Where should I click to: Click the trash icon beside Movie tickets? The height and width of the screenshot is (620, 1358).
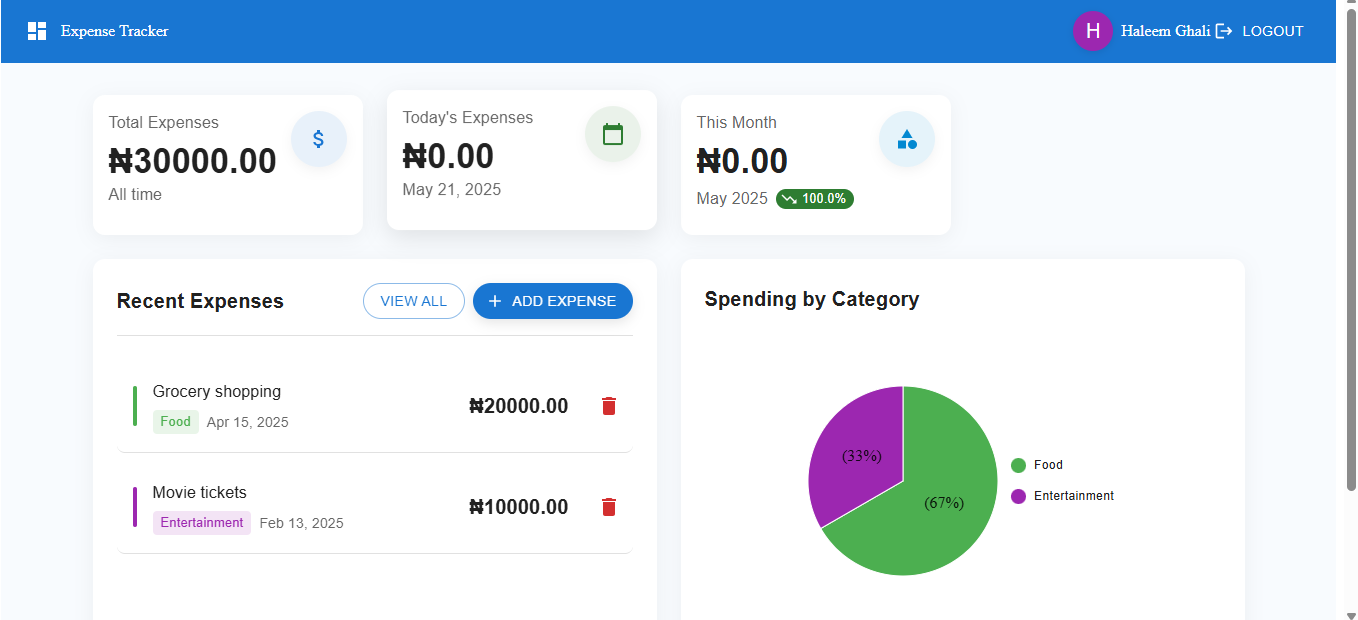608,507
